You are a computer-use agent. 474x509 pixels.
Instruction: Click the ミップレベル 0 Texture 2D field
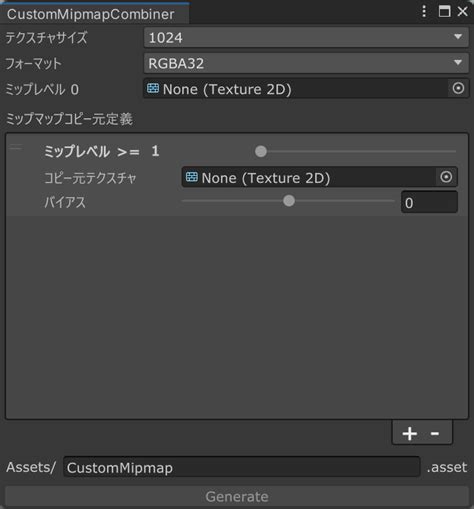click(x=306, y=89)
